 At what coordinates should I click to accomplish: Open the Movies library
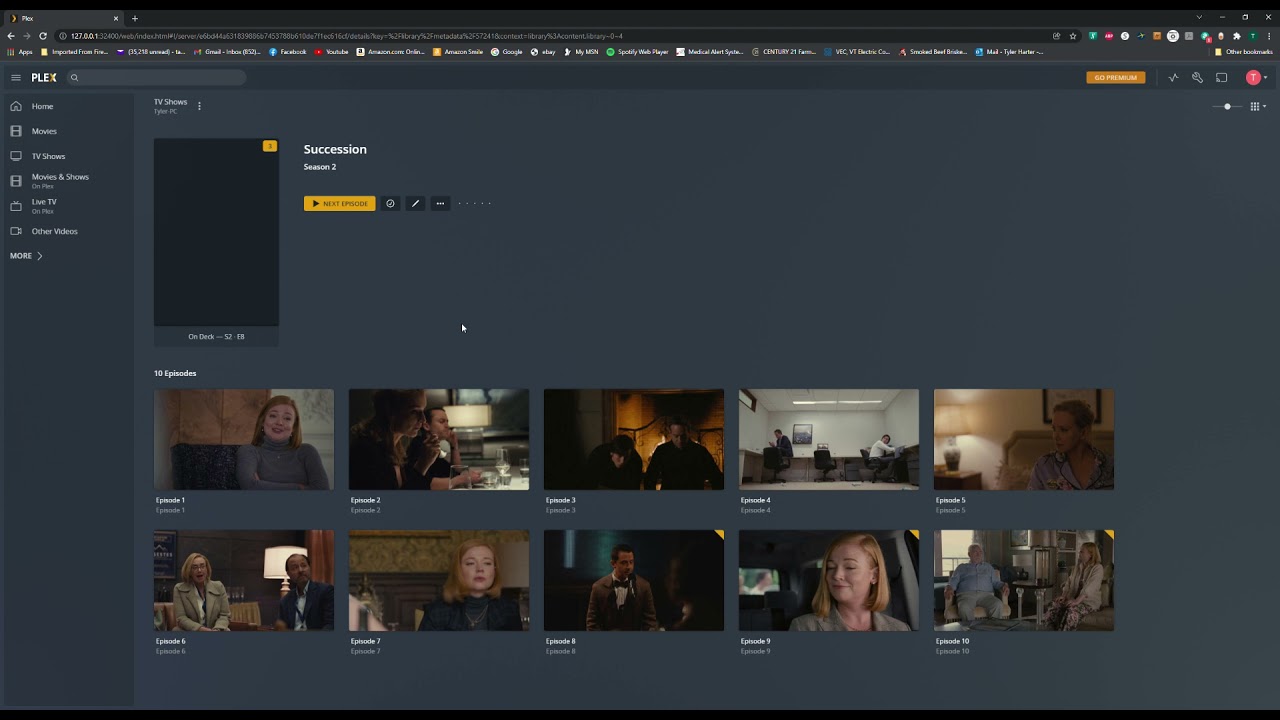point(44,131)
